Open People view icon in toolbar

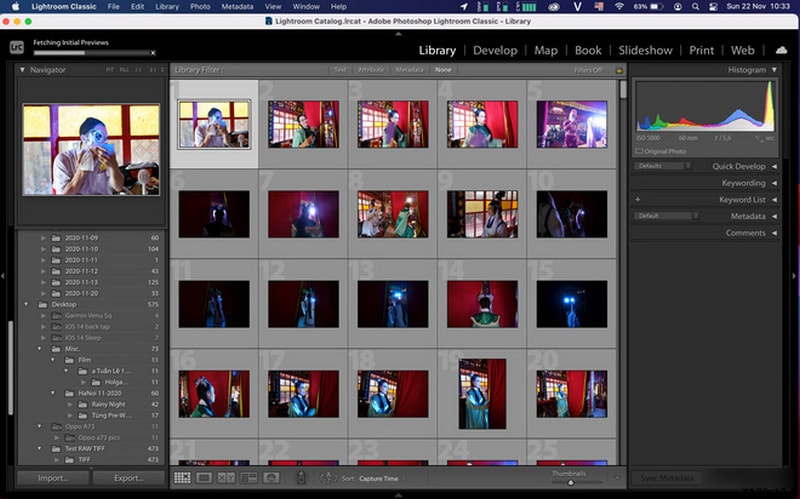270,478
